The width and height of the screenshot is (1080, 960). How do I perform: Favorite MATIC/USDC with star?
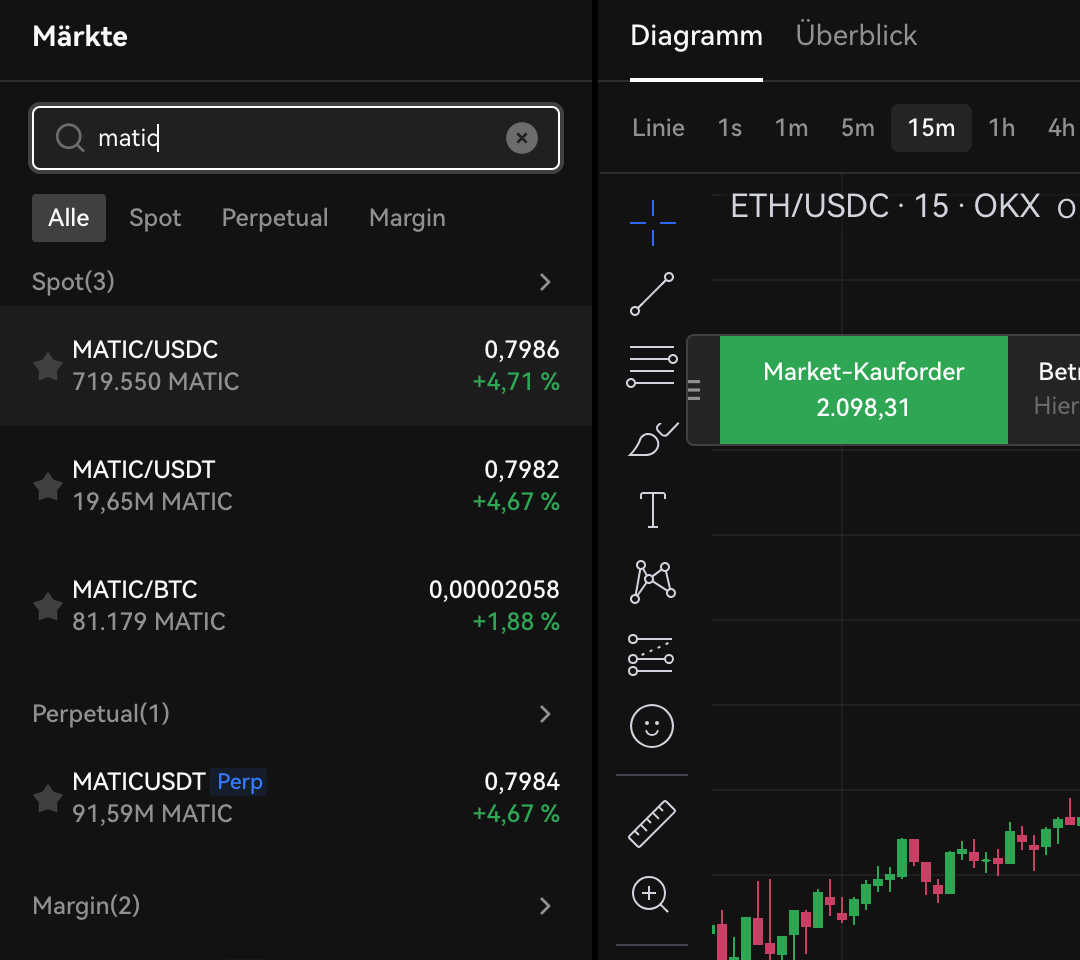point(48,366)
